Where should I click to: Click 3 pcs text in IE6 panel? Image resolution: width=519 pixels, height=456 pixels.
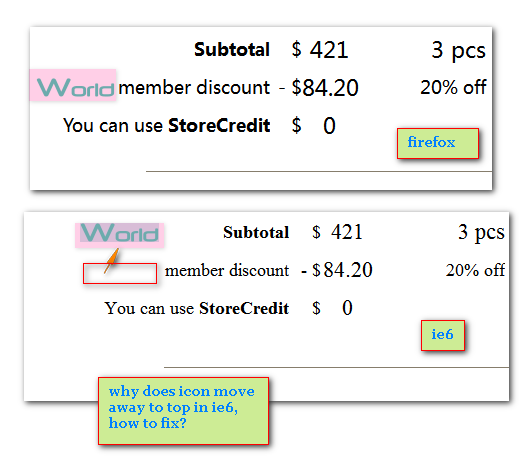click(x=481, y=233)
